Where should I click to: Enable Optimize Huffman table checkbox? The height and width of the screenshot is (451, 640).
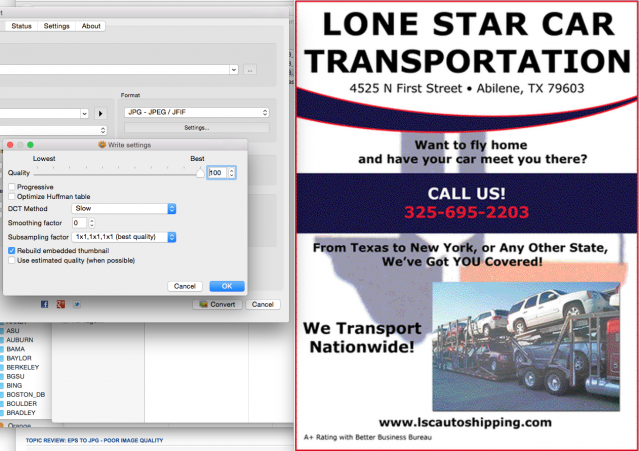(x=11, y=196)
